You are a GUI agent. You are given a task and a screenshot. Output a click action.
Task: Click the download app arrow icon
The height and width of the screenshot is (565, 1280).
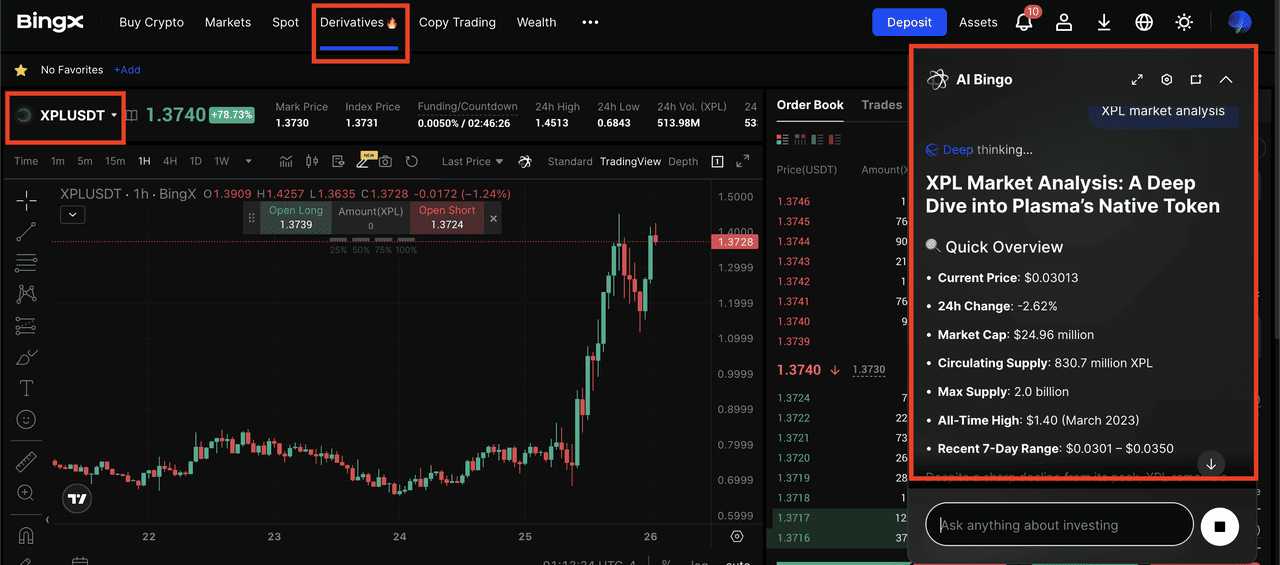click(1104, 22)
